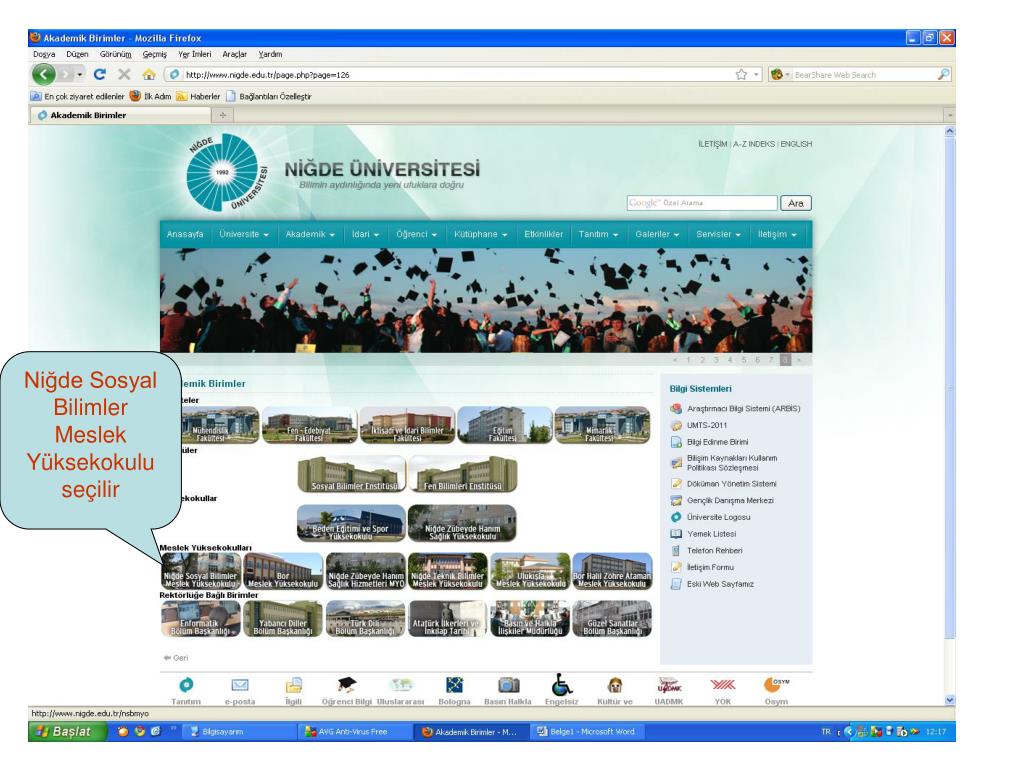1024x768 pixels.
Task: Select Beden Eğitimi ve Spor Yüksekokulu thumbnail
Action: [351, 523]
